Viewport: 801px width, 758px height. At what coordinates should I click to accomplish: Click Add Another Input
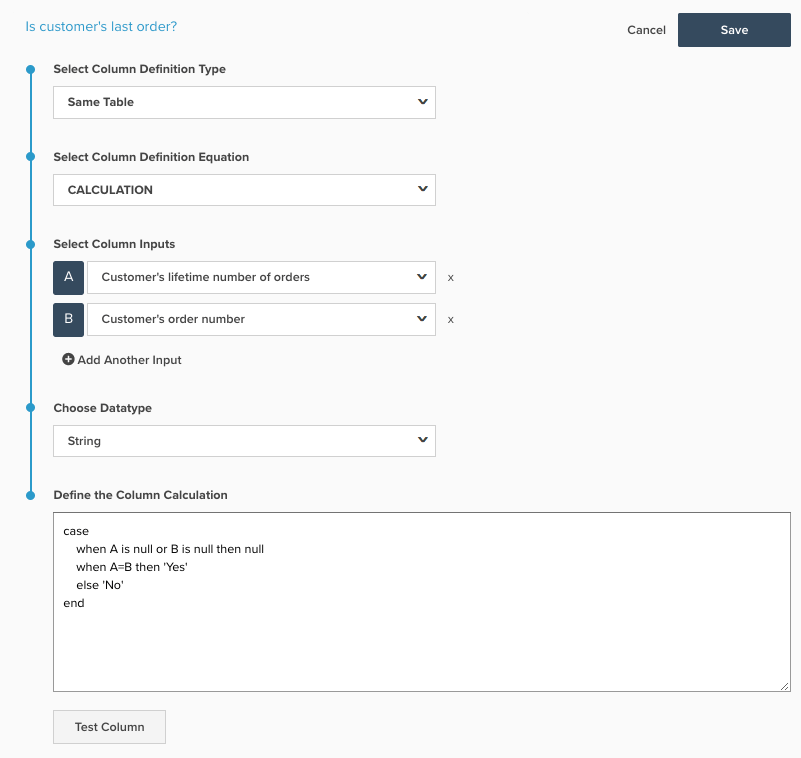[x=121, y=359]
